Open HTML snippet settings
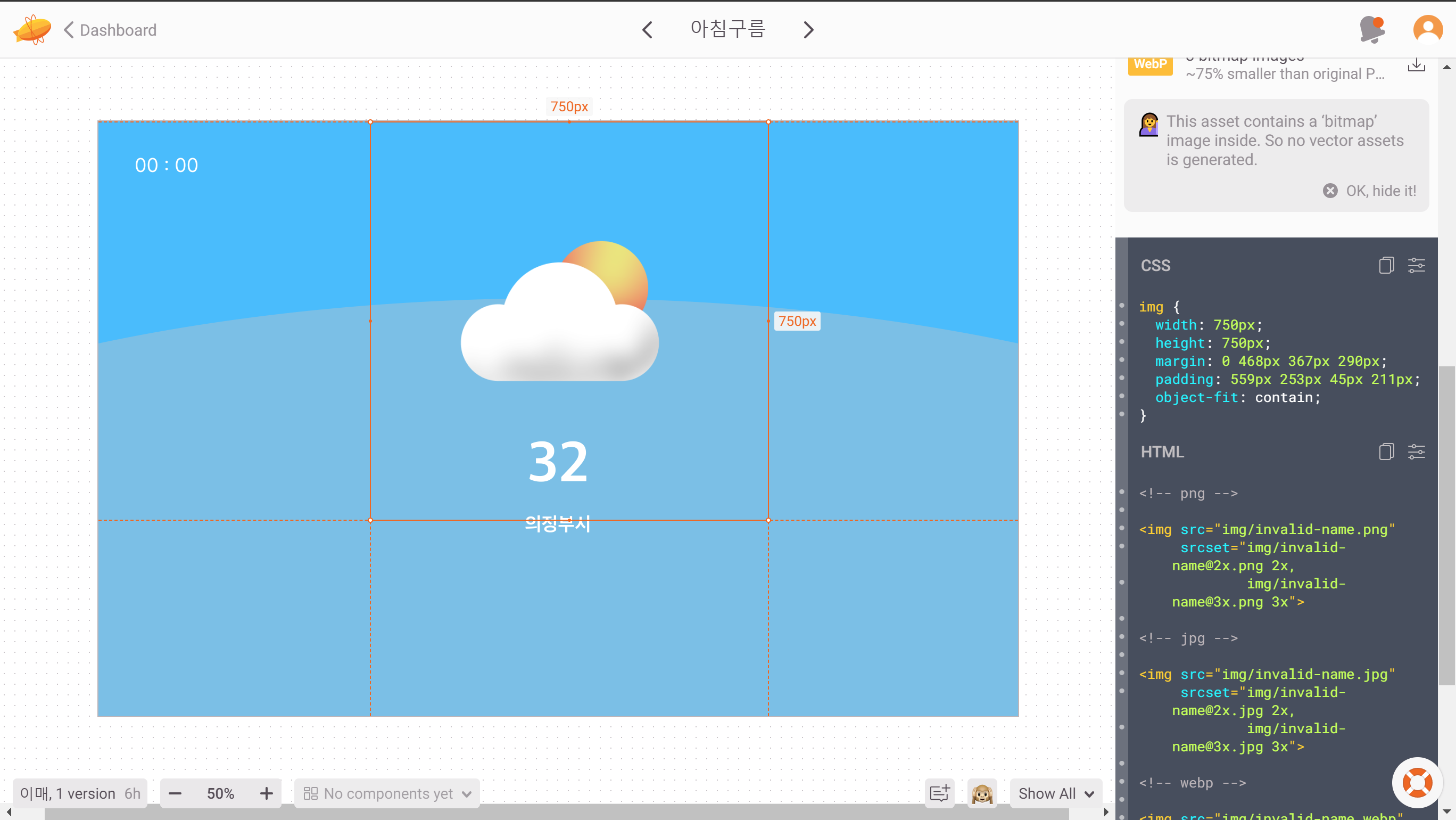 [1416, 452]
